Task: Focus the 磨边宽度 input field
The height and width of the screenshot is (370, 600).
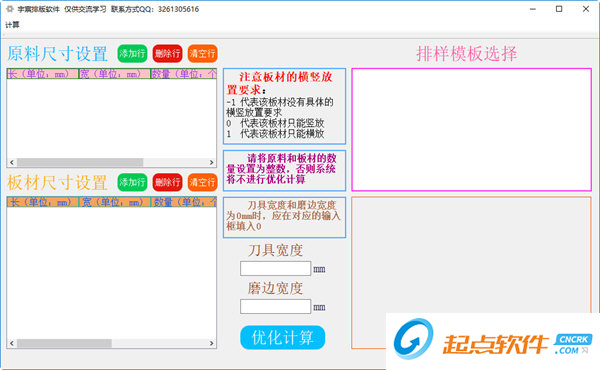Action: pos(275,306)
